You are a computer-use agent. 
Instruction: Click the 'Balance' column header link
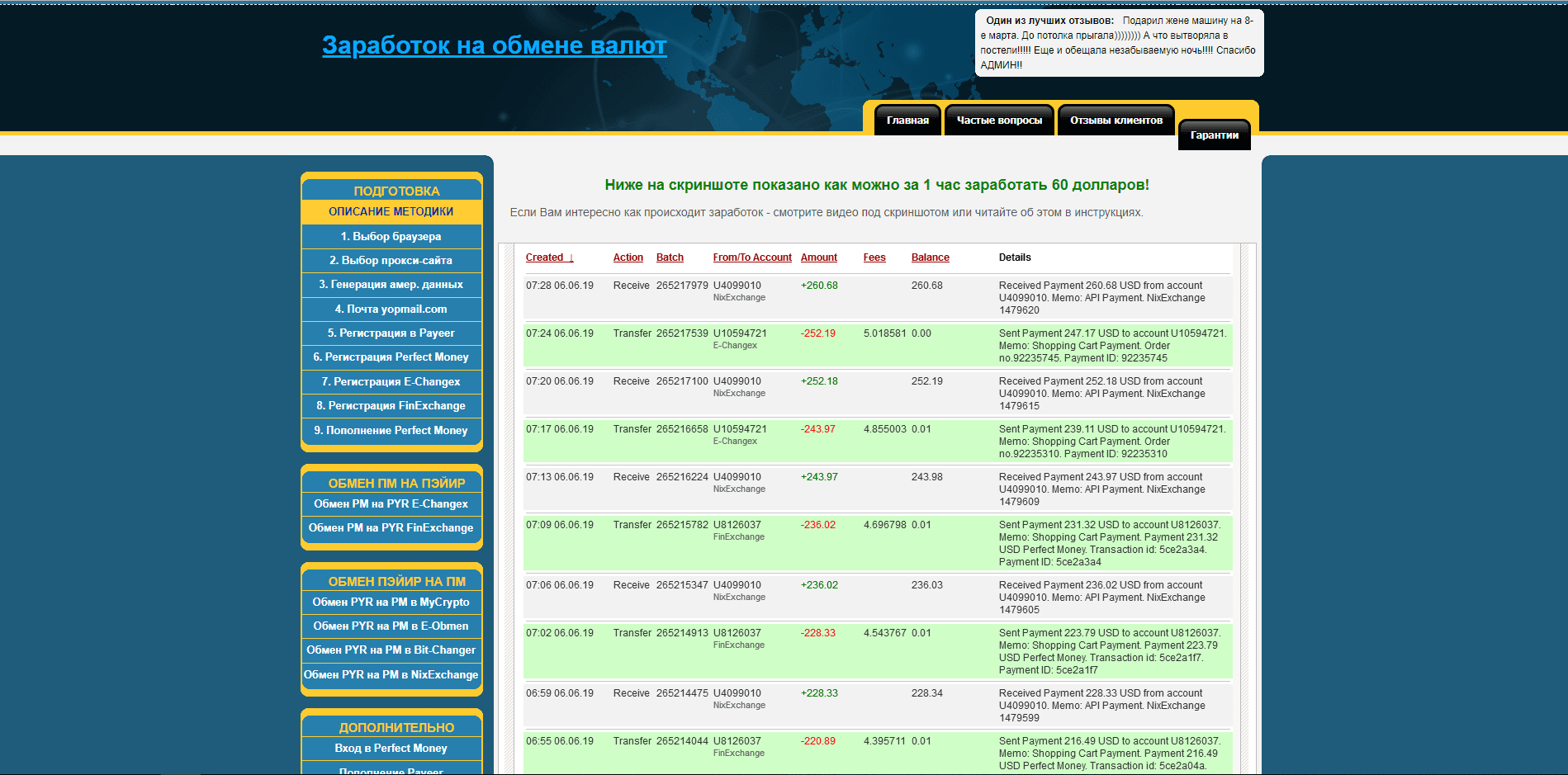[x=930, y=258]
